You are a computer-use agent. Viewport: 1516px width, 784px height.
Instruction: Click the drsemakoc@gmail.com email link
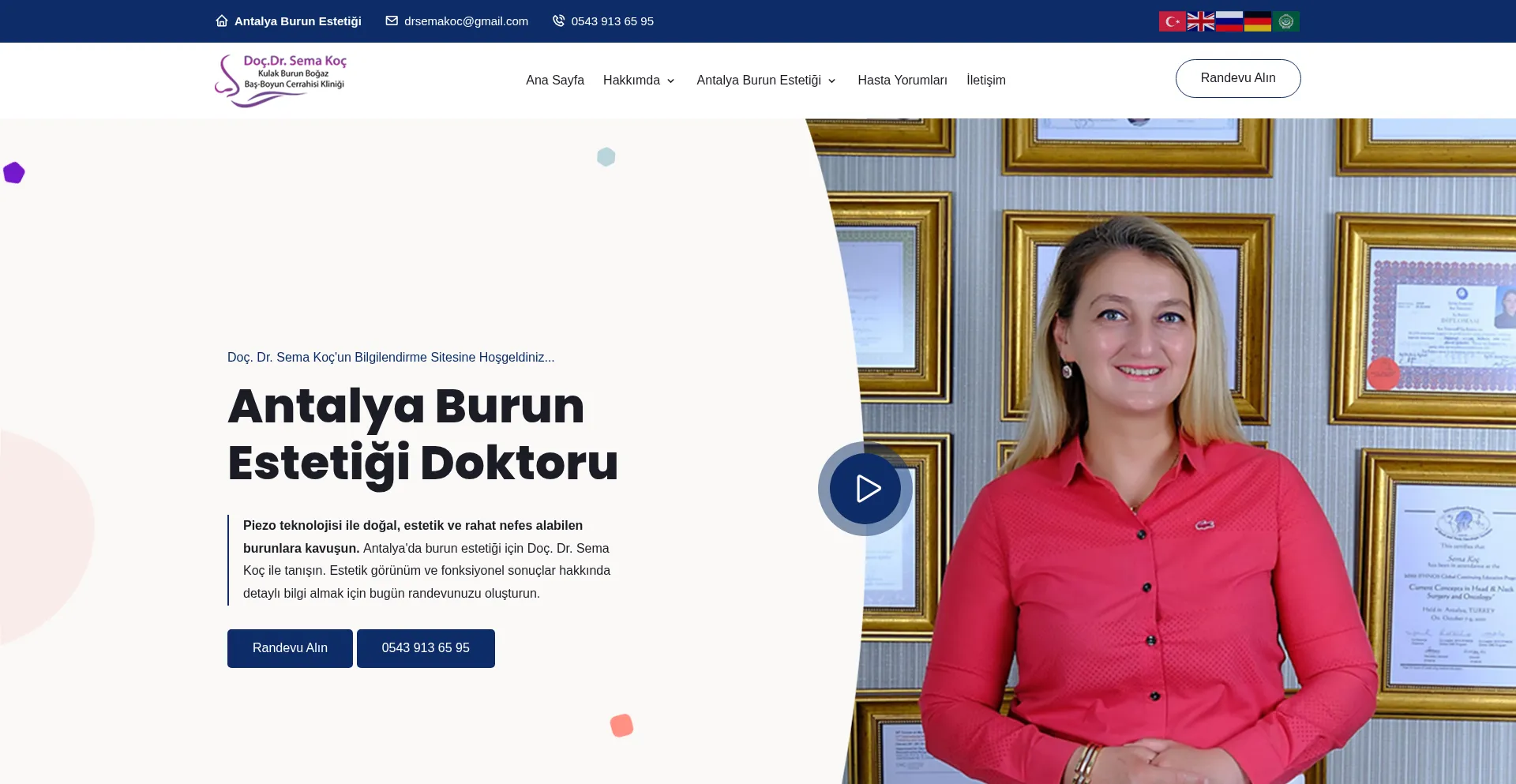click(466, 21)
